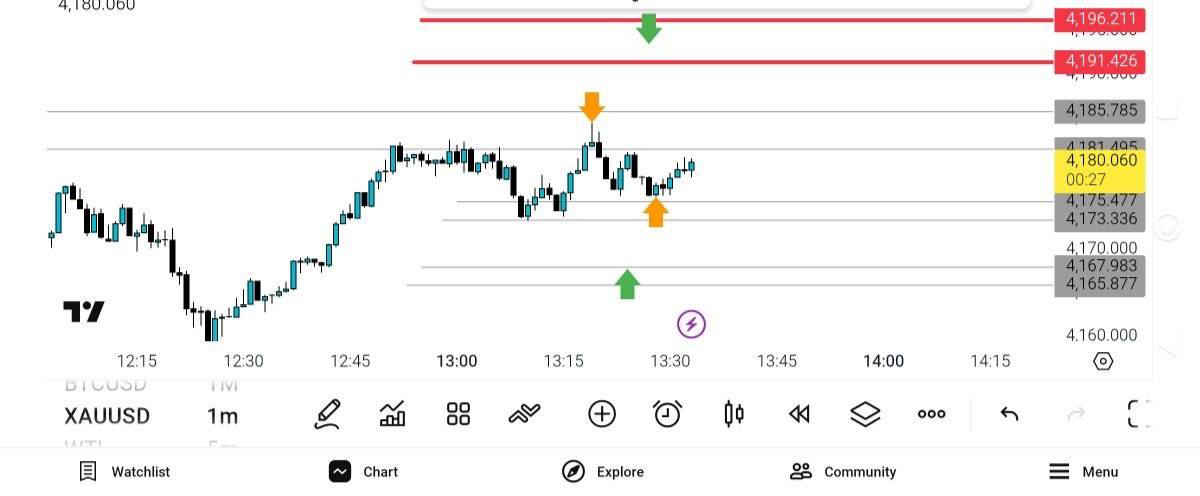Change the 1m timeframe interval
This screenshot has height=496, width=1200.
(x=222, y=416)
